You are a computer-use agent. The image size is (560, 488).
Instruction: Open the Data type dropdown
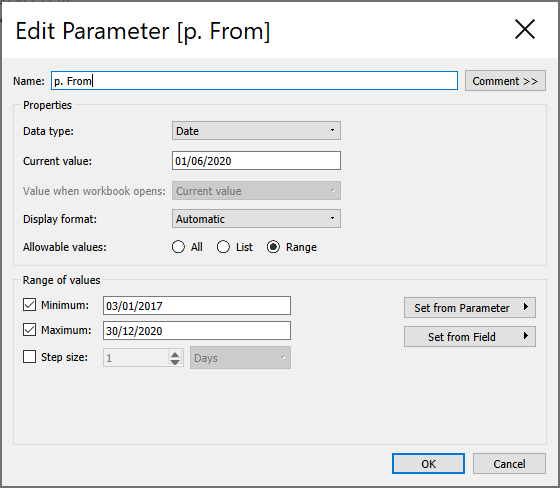pyautogui.click(x=256, y=131)
